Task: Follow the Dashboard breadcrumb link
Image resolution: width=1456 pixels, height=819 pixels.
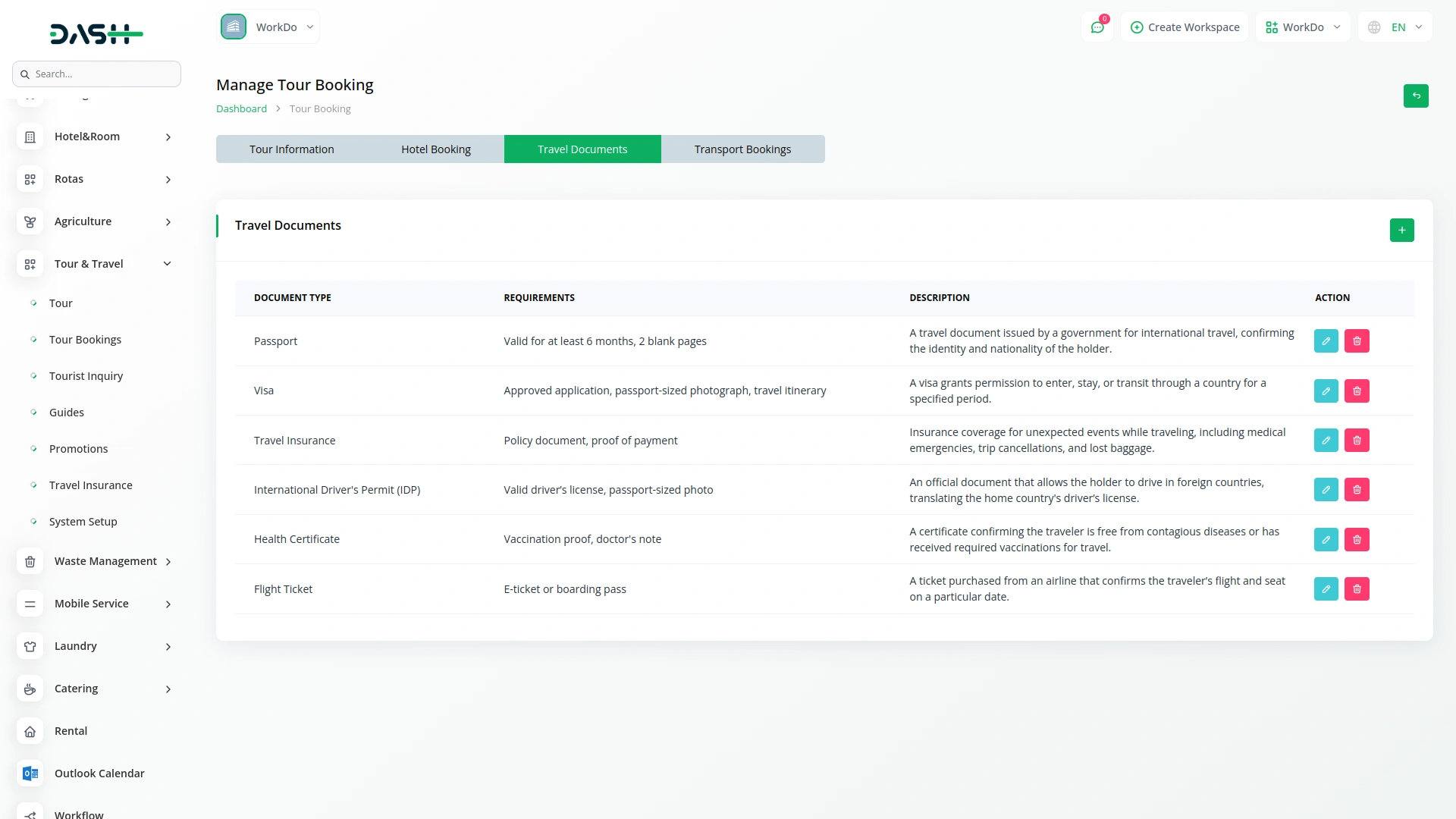Action: point(241,109)
